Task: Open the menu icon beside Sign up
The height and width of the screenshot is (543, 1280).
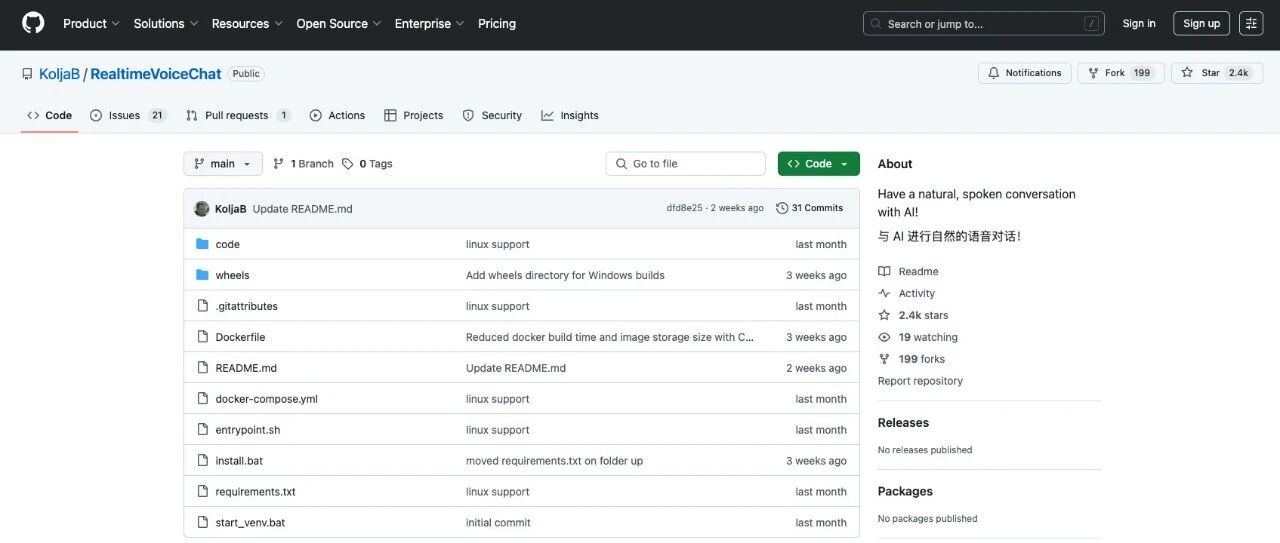Action: pyautogui.click(x=1251, y=24)
